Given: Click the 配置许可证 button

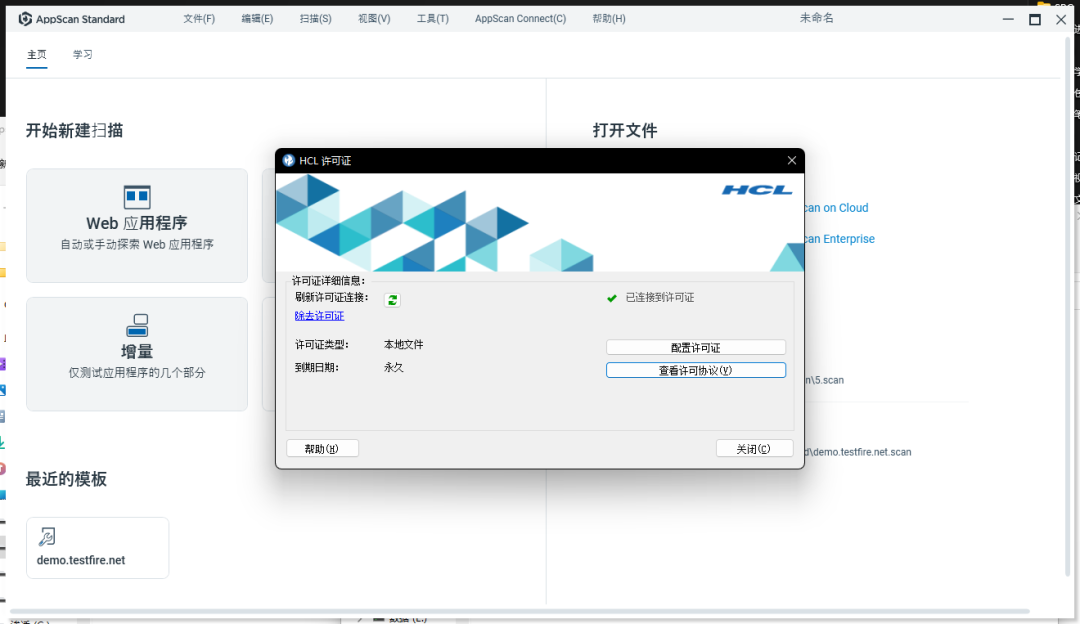Looking at the screenshot, I should (x=696, y=348).
